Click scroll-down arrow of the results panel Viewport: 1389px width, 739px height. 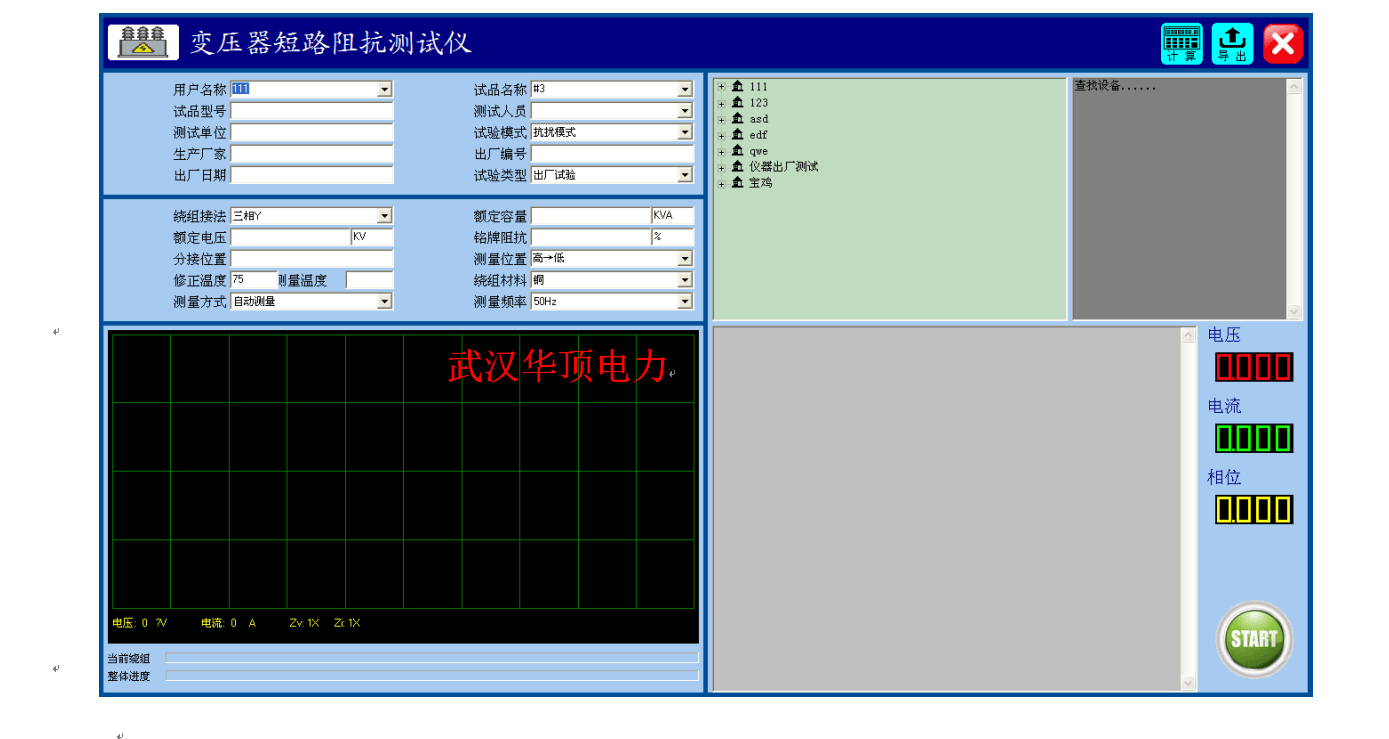[x=1189, y=683]
